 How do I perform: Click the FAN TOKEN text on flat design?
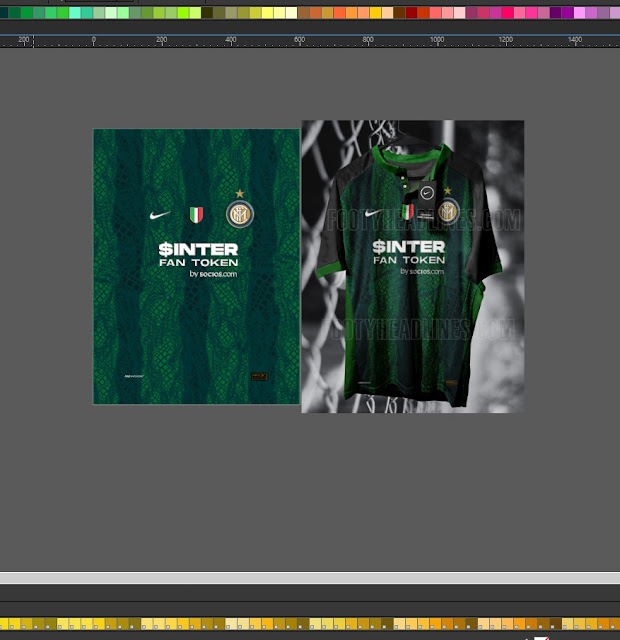tap(199, 262)
